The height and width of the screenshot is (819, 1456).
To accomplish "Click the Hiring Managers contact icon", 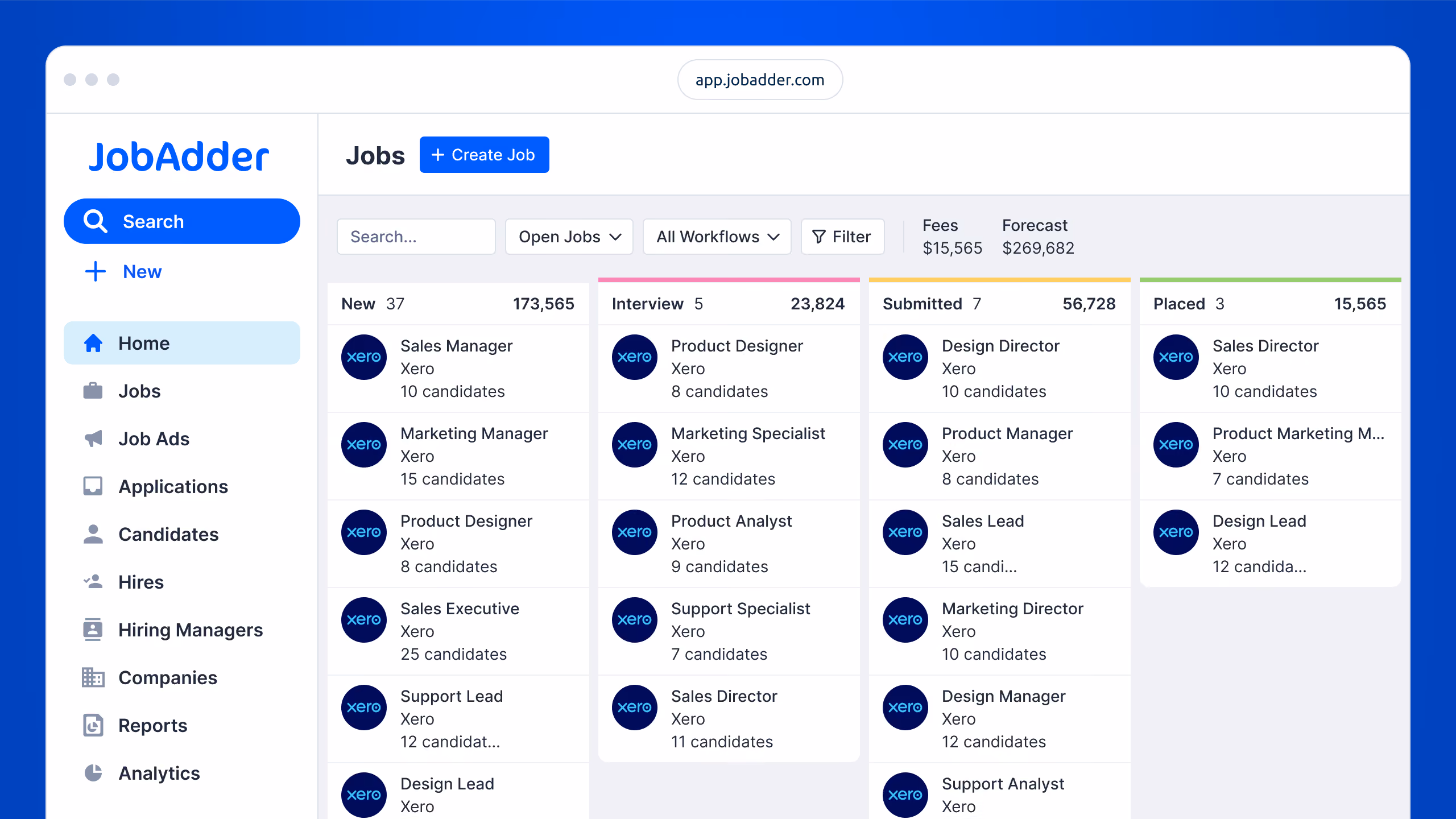I will pyautogui.click(x=93, y=630).
